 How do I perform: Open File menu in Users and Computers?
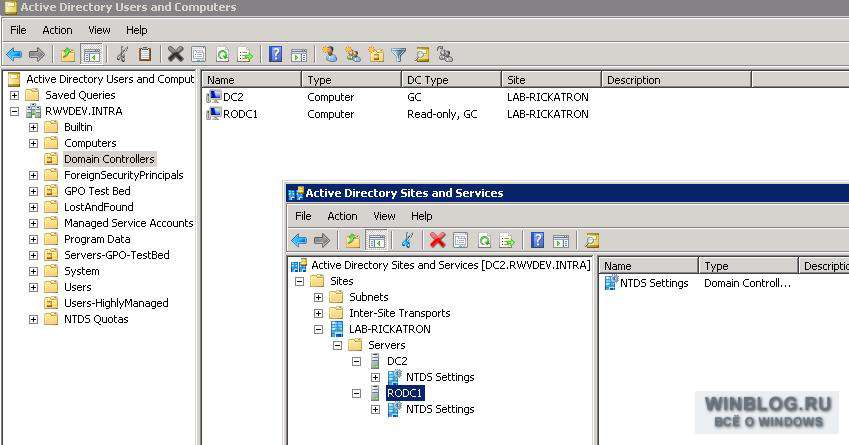coord(18,30)
